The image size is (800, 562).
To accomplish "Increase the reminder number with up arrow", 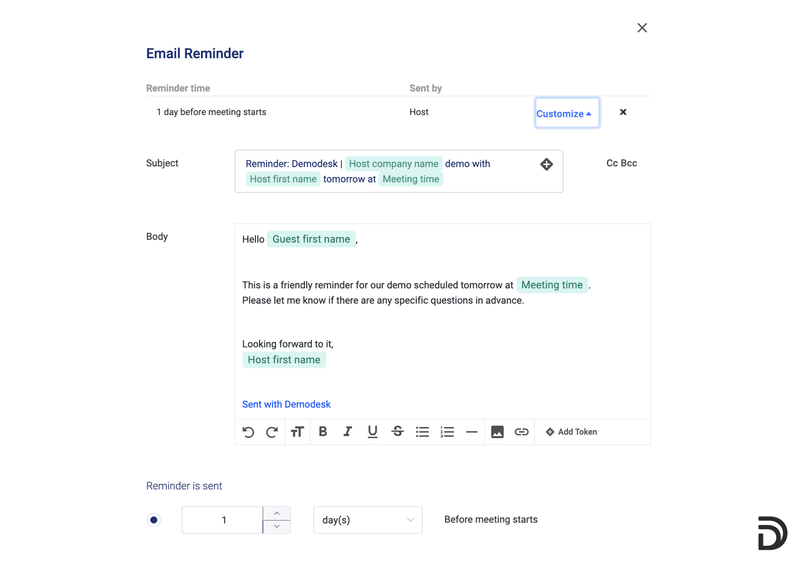I will click(277, 514).
